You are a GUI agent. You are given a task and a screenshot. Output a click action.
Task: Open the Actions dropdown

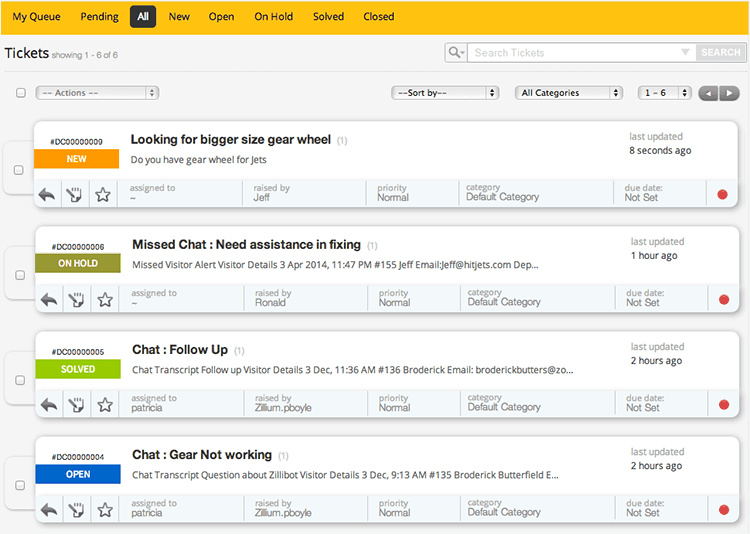point(97,93)
